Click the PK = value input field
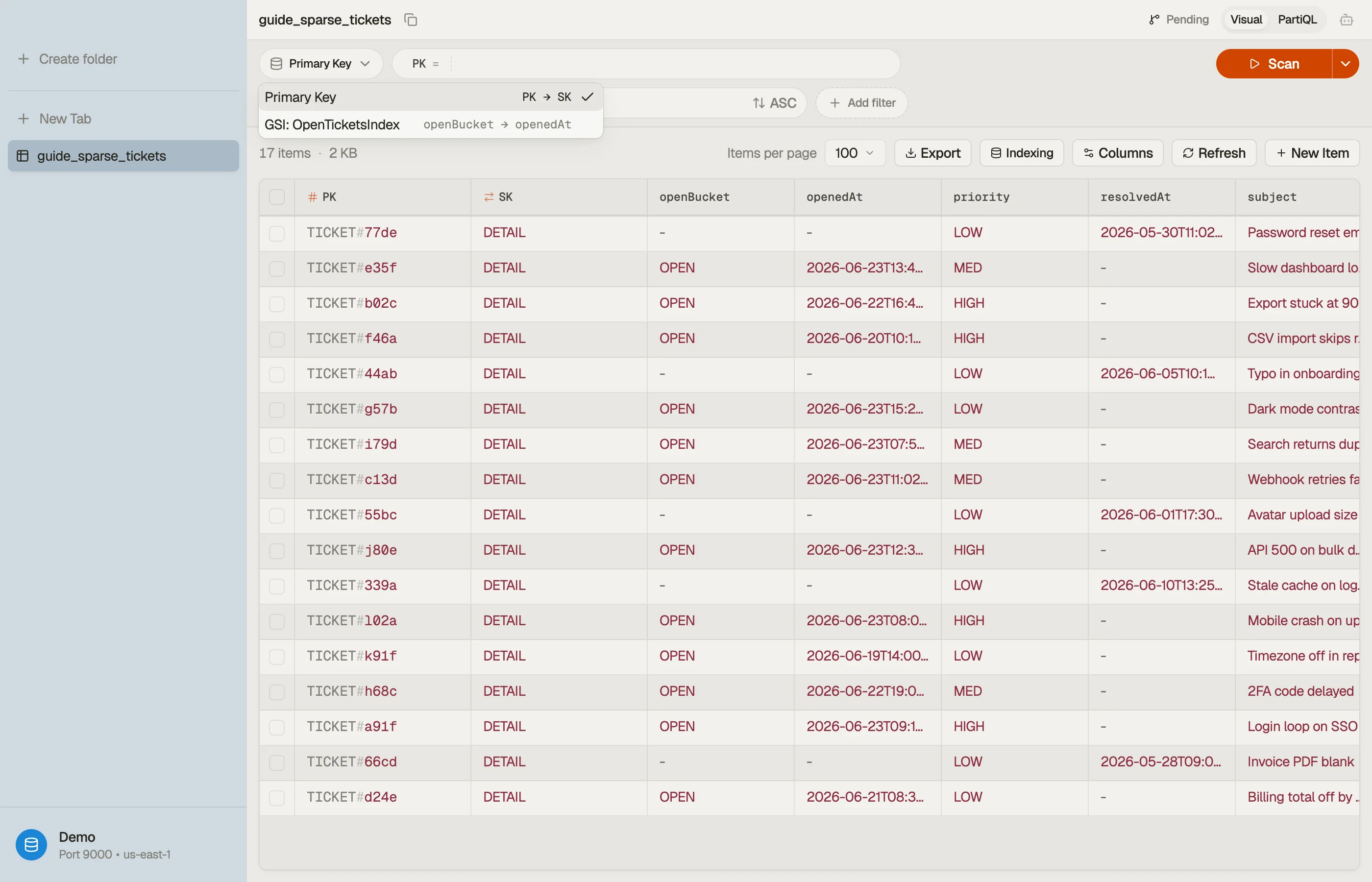 tap(673, 64)
